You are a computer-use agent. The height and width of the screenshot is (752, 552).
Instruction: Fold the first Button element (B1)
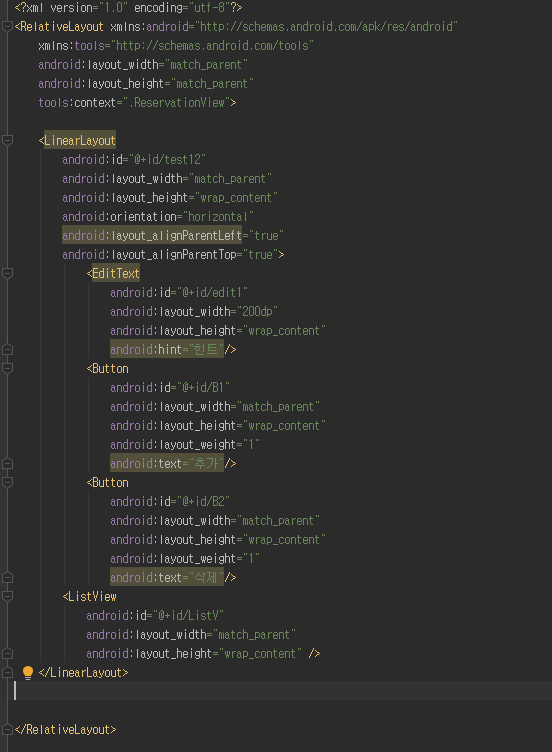click(x=7, y=368)
